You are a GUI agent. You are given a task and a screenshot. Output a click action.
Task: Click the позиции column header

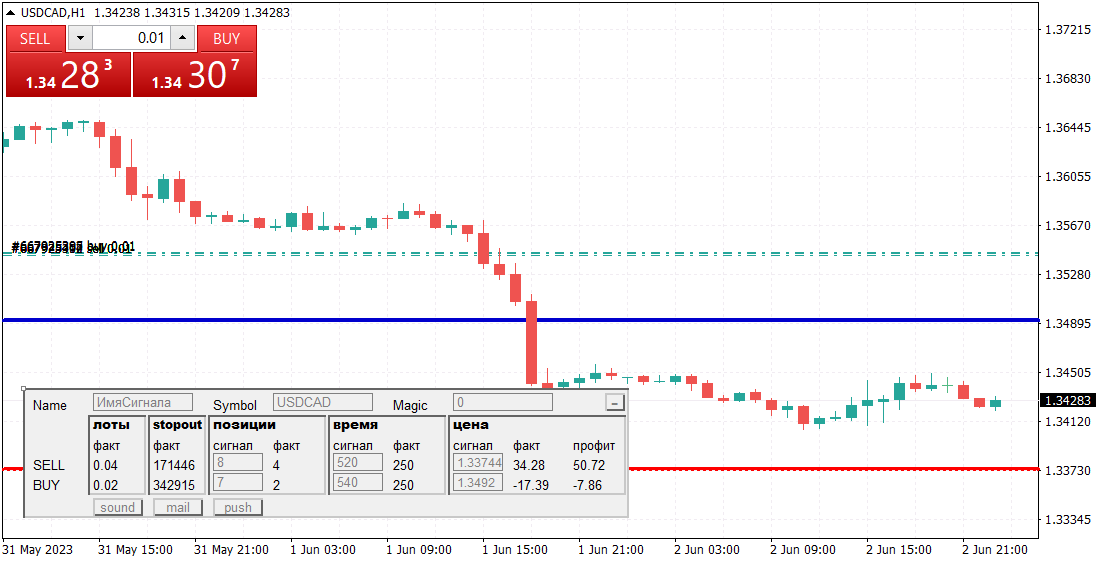(244, 424)
